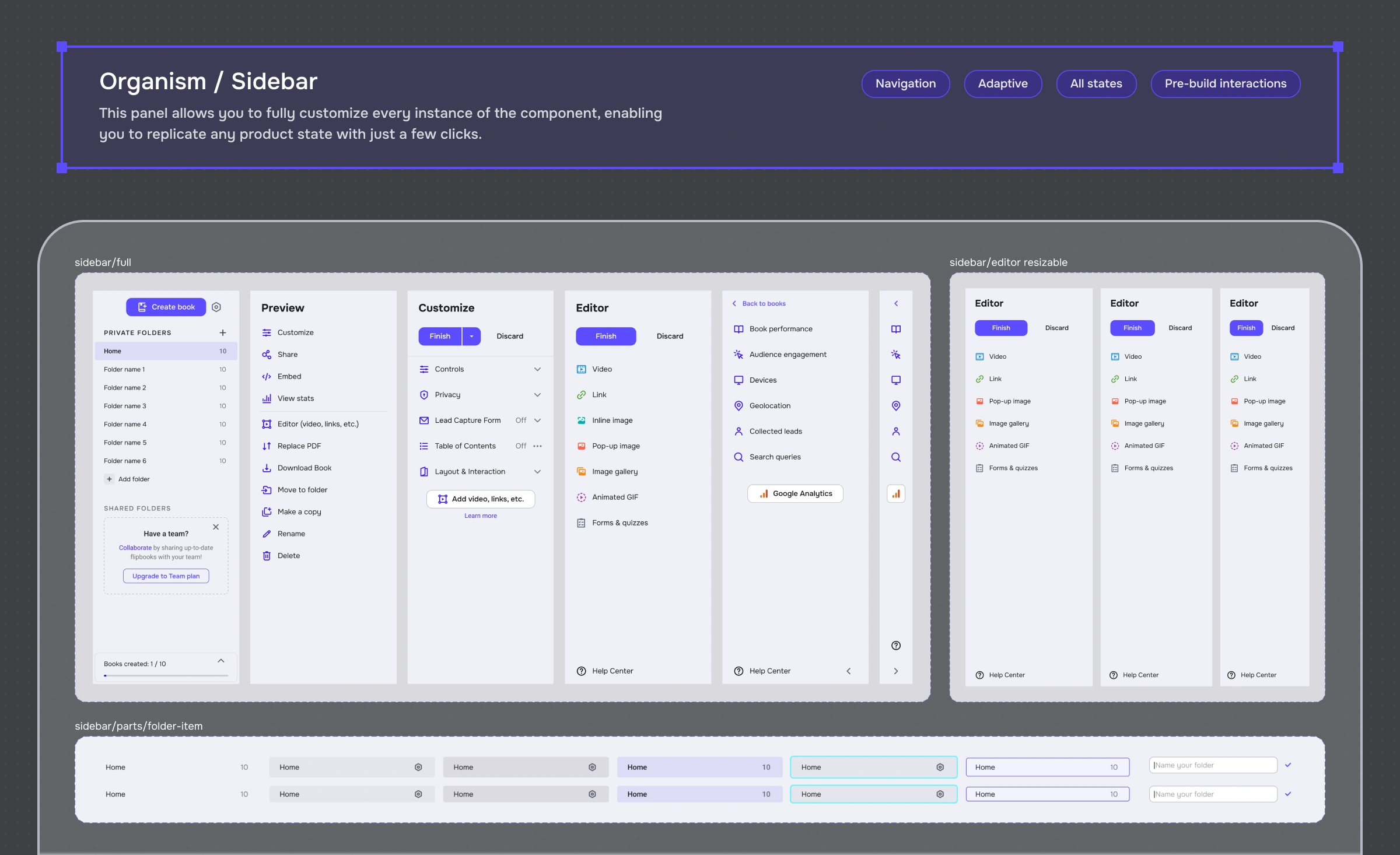This screenshot has width=1400, height=855.
Task: Open Embed in the Preview menu
Action: (x=289, y=376)
